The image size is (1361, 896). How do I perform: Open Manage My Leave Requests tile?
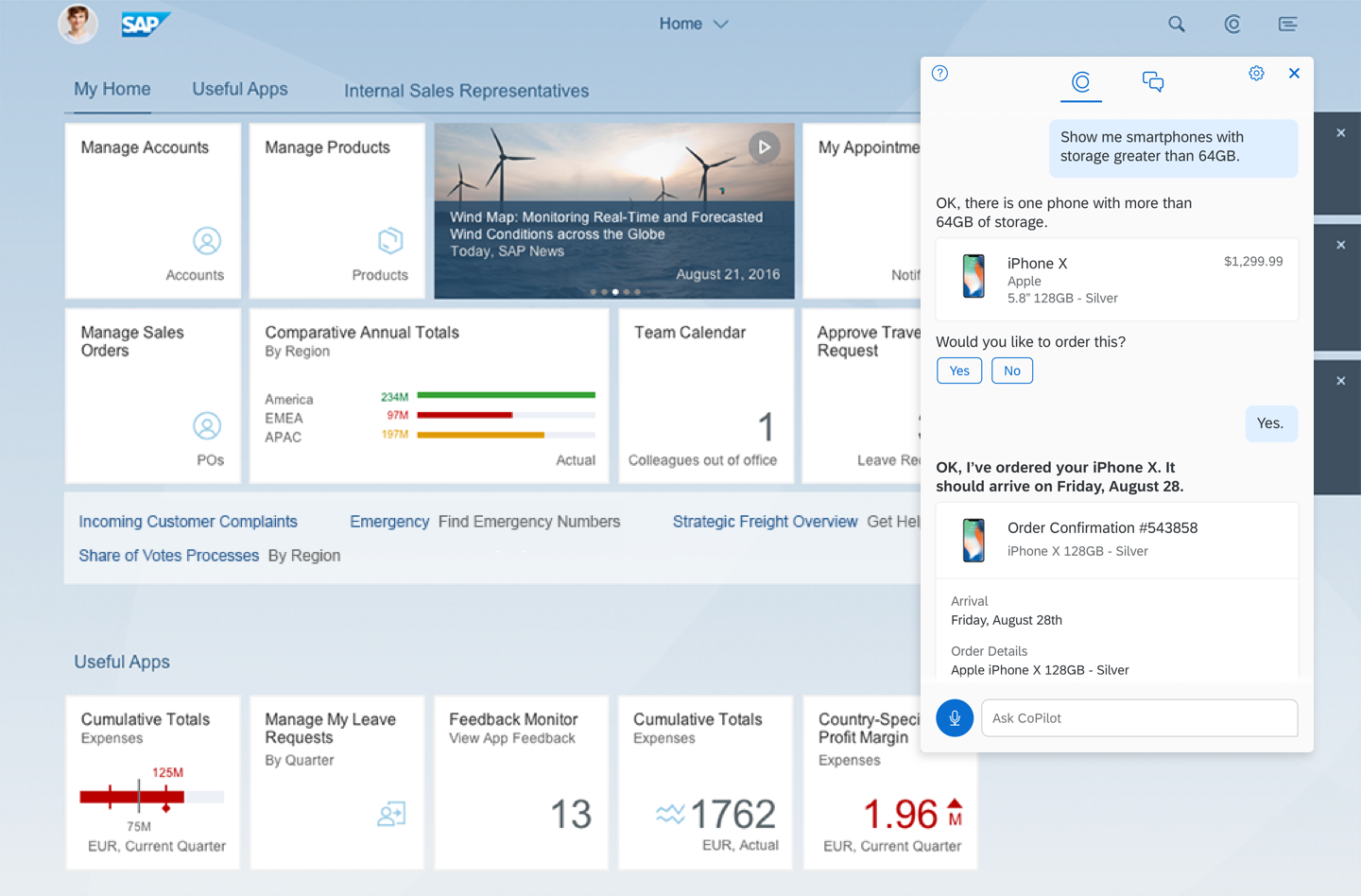[x=337, y=783]
